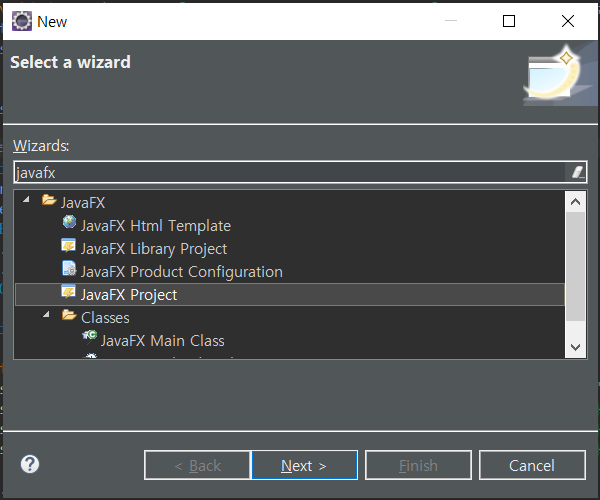
Task: Collapse the JavaFX tree category
Action: tap(26, 199)
